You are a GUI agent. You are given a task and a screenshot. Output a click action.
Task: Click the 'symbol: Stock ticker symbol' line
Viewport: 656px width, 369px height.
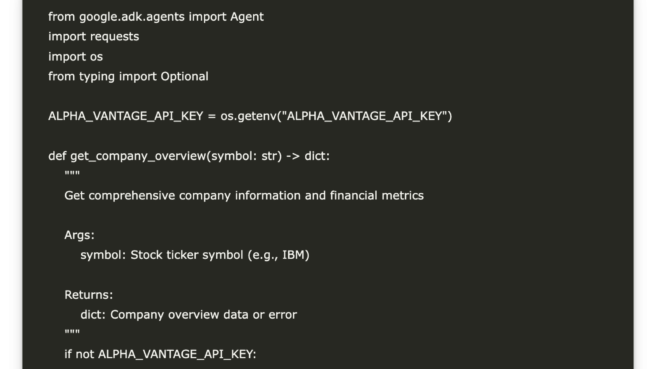[x=195, y=255]
